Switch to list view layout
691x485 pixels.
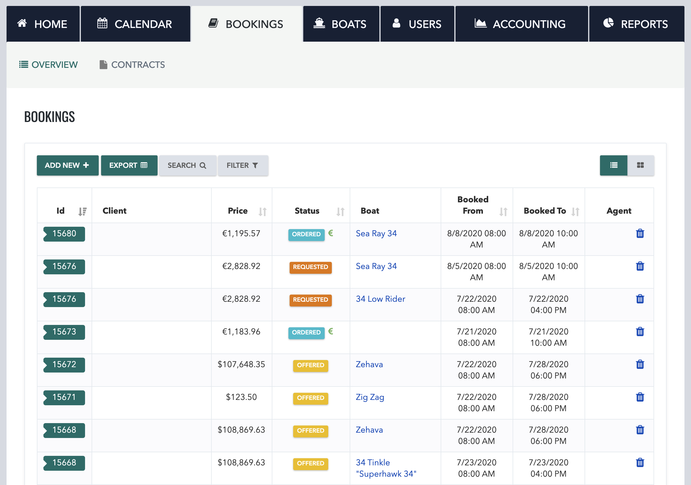613,165
